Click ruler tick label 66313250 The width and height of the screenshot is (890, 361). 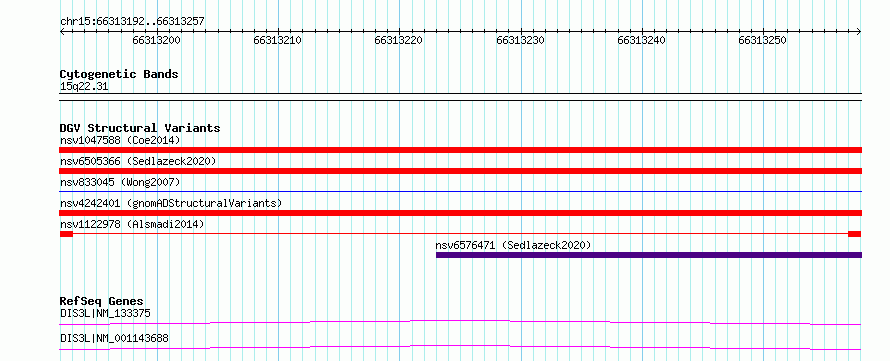click(763, 41)
